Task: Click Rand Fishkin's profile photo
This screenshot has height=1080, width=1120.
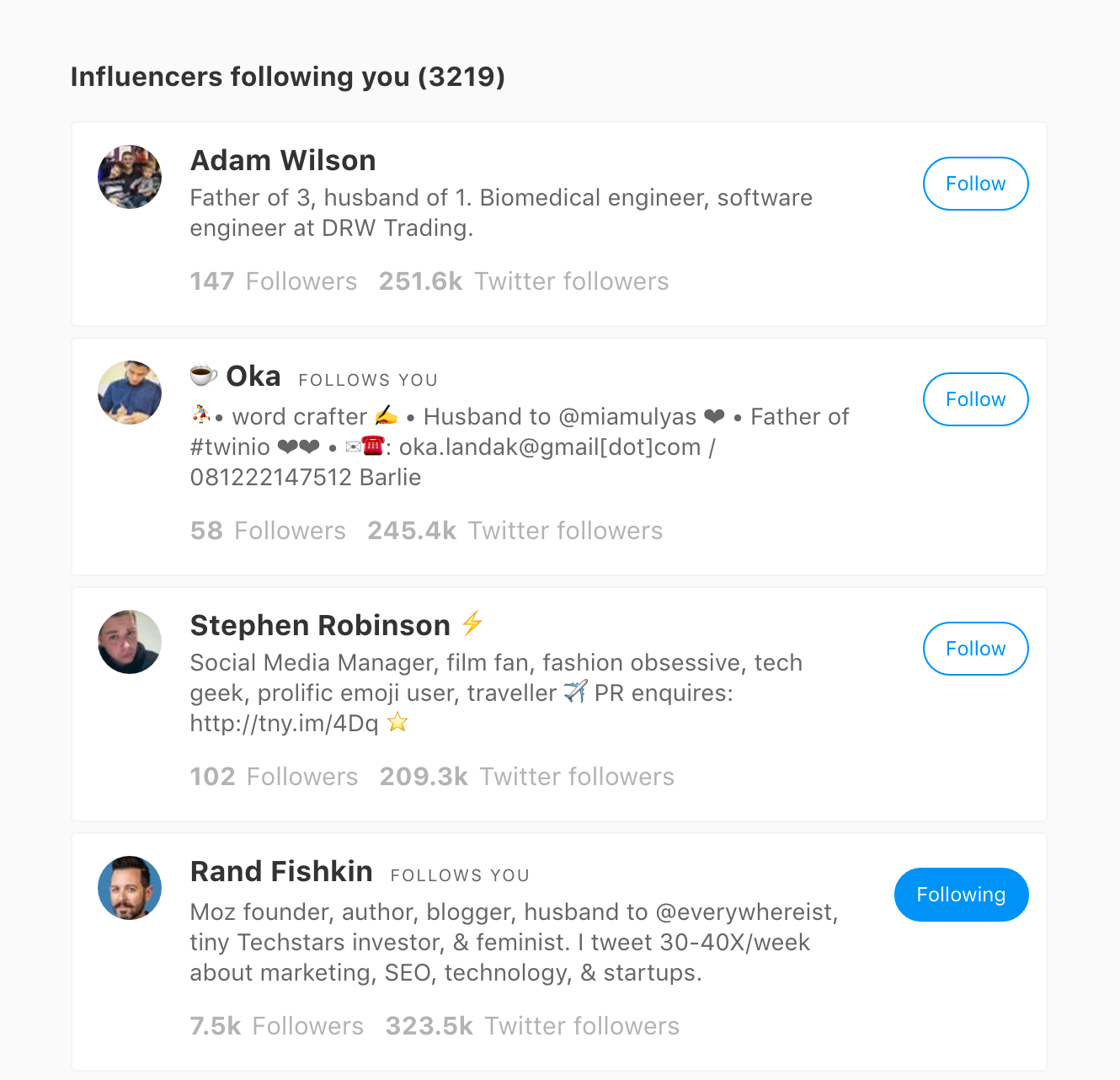Action: pyautogui.click(x=130, y=888)
